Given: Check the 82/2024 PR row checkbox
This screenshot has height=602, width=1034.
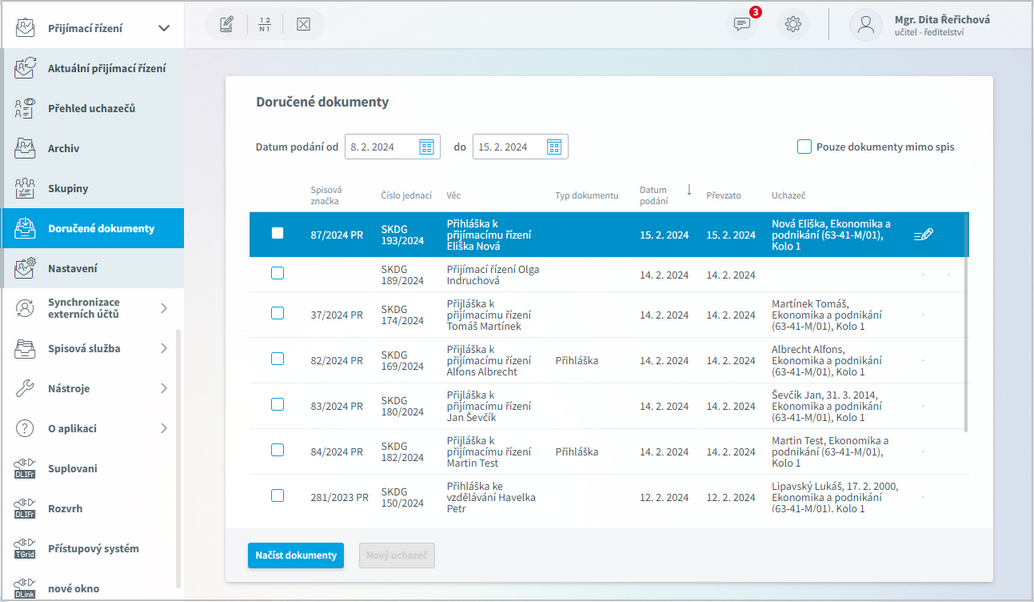Looking at the screenshot, I should [x=278, y=359].
